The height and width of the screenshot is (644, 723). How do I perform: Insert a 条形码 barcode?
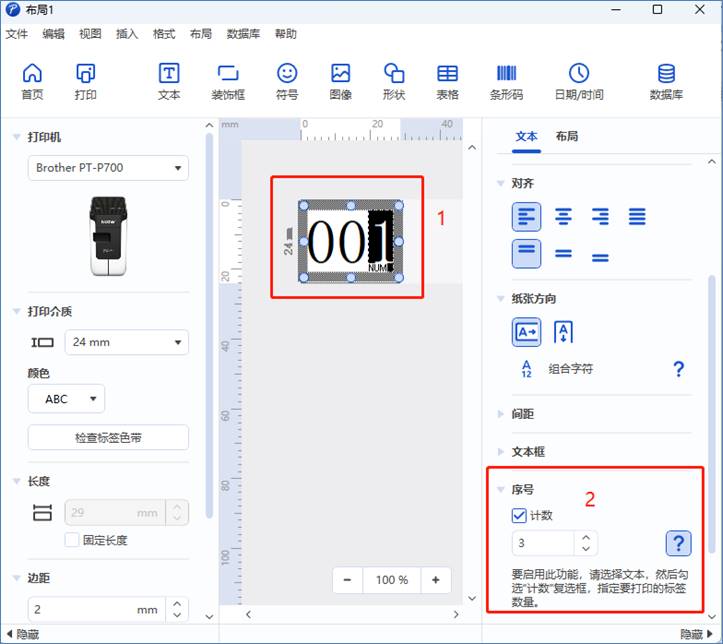pyautogui.click(x=506, y=81)
